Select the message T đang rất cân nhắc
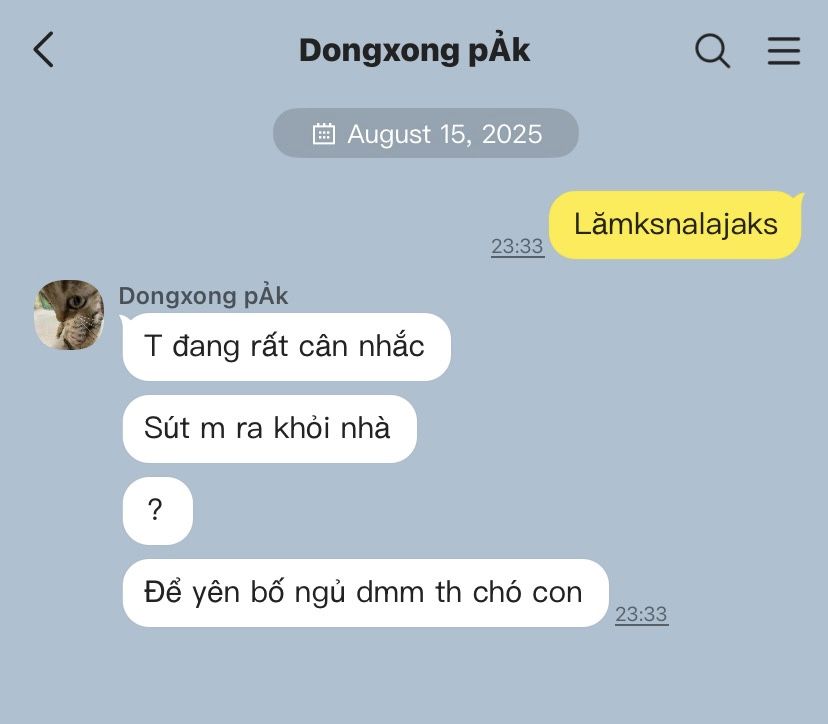 (286, 347)
